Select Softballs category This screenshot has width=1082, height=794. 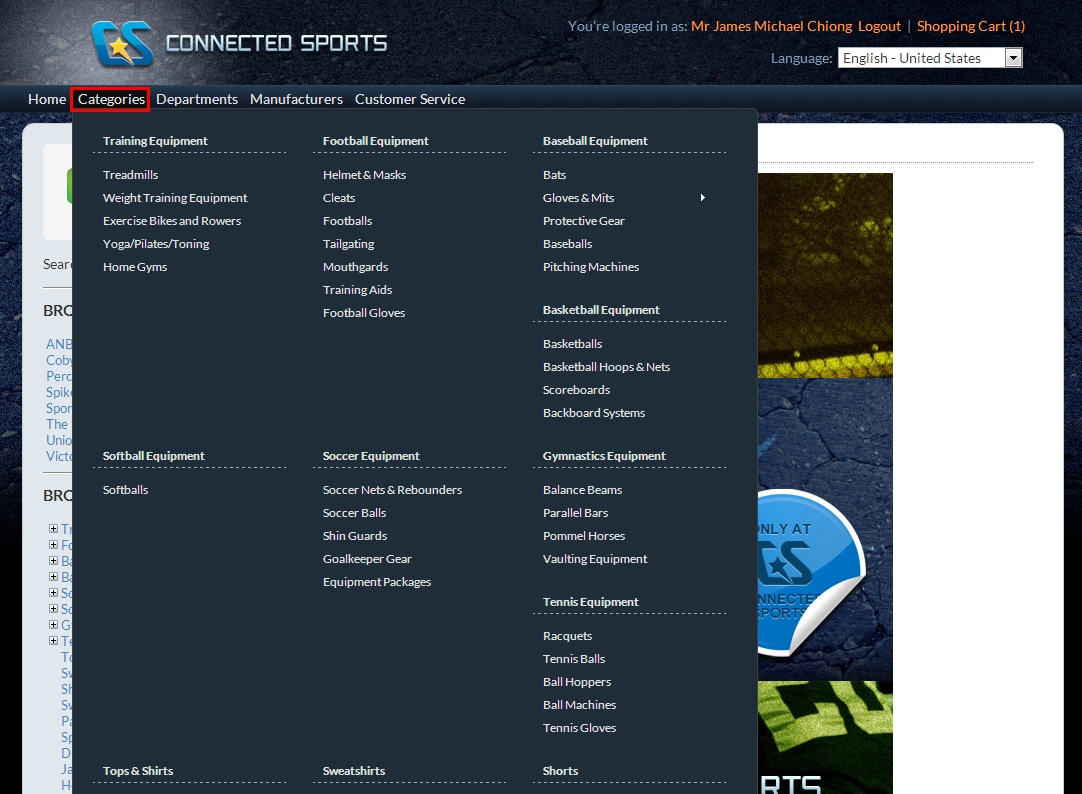point(126,490)
